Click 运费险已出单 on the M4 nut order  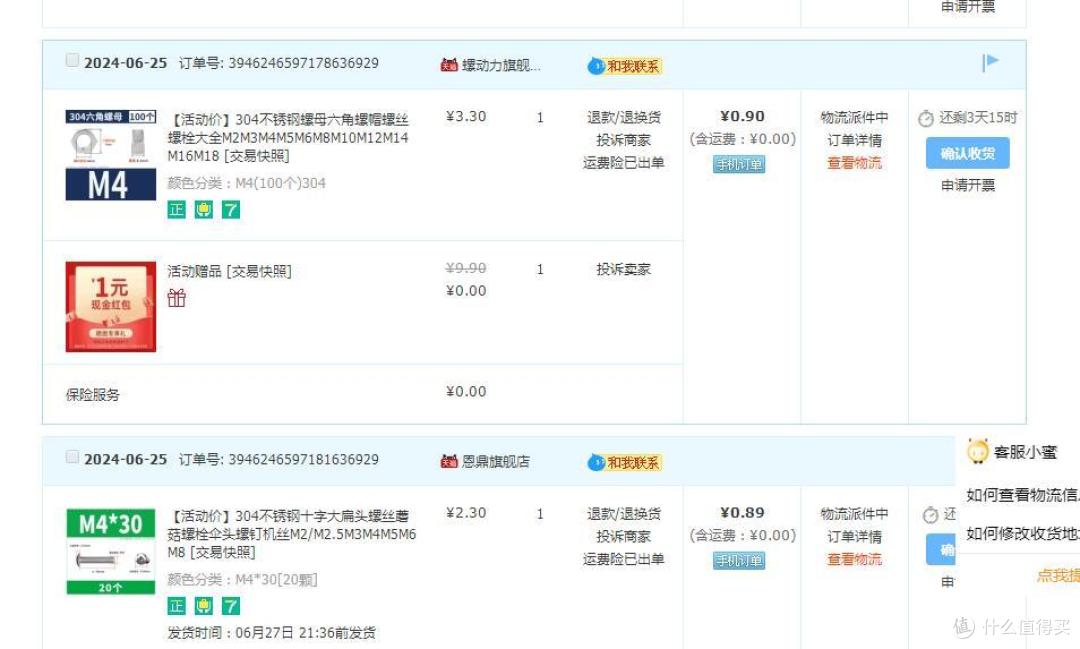pyautogui.click(x=623, y=163)
